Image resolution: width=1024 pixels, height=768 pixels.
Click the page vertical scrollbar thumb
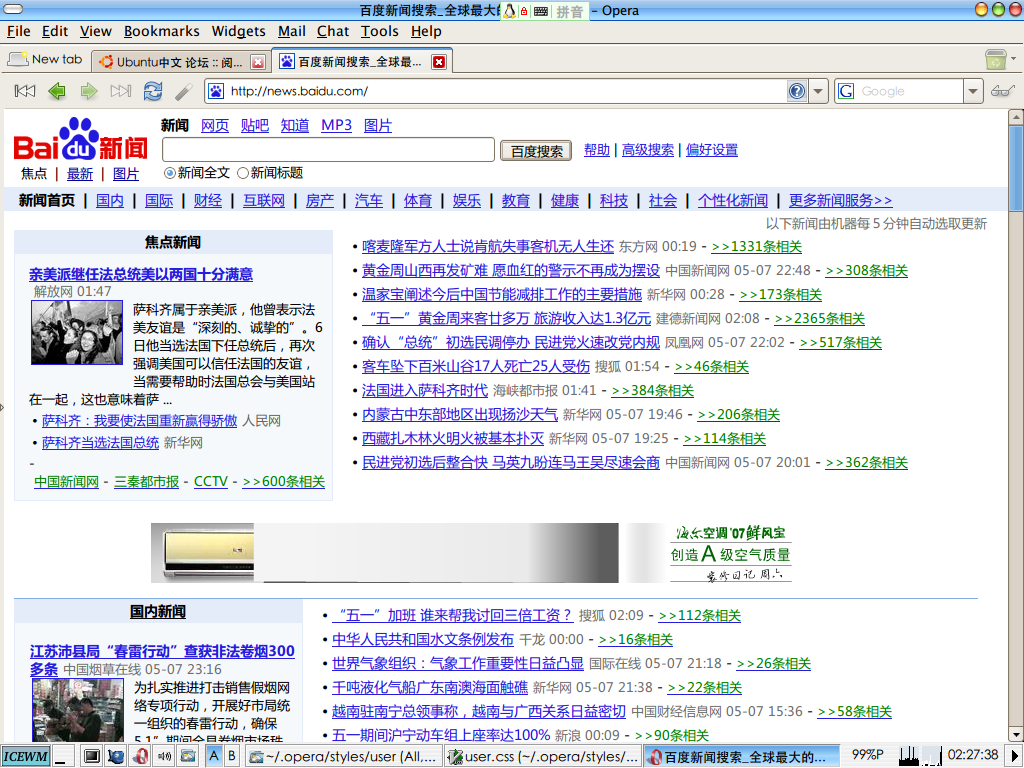(1016, 168)
